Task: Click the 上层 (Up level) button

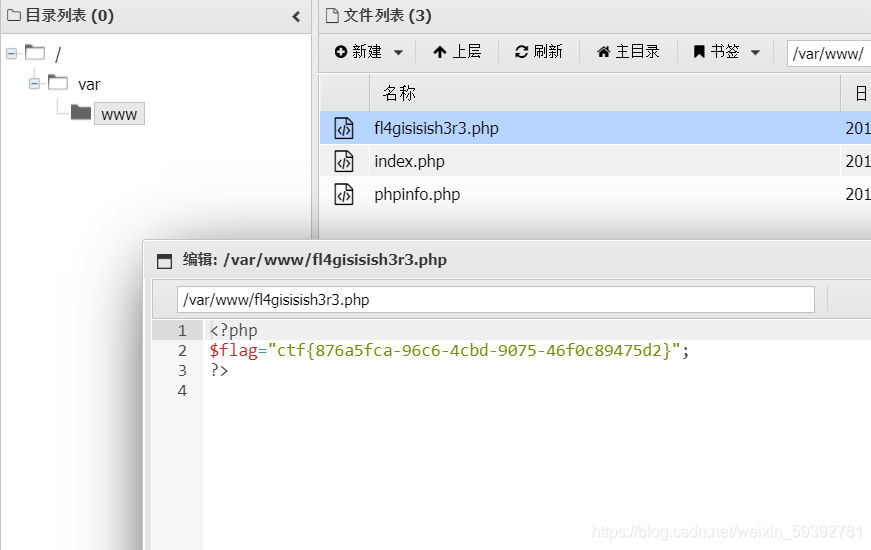Action: pyautogui.click(x=457, y=52)
